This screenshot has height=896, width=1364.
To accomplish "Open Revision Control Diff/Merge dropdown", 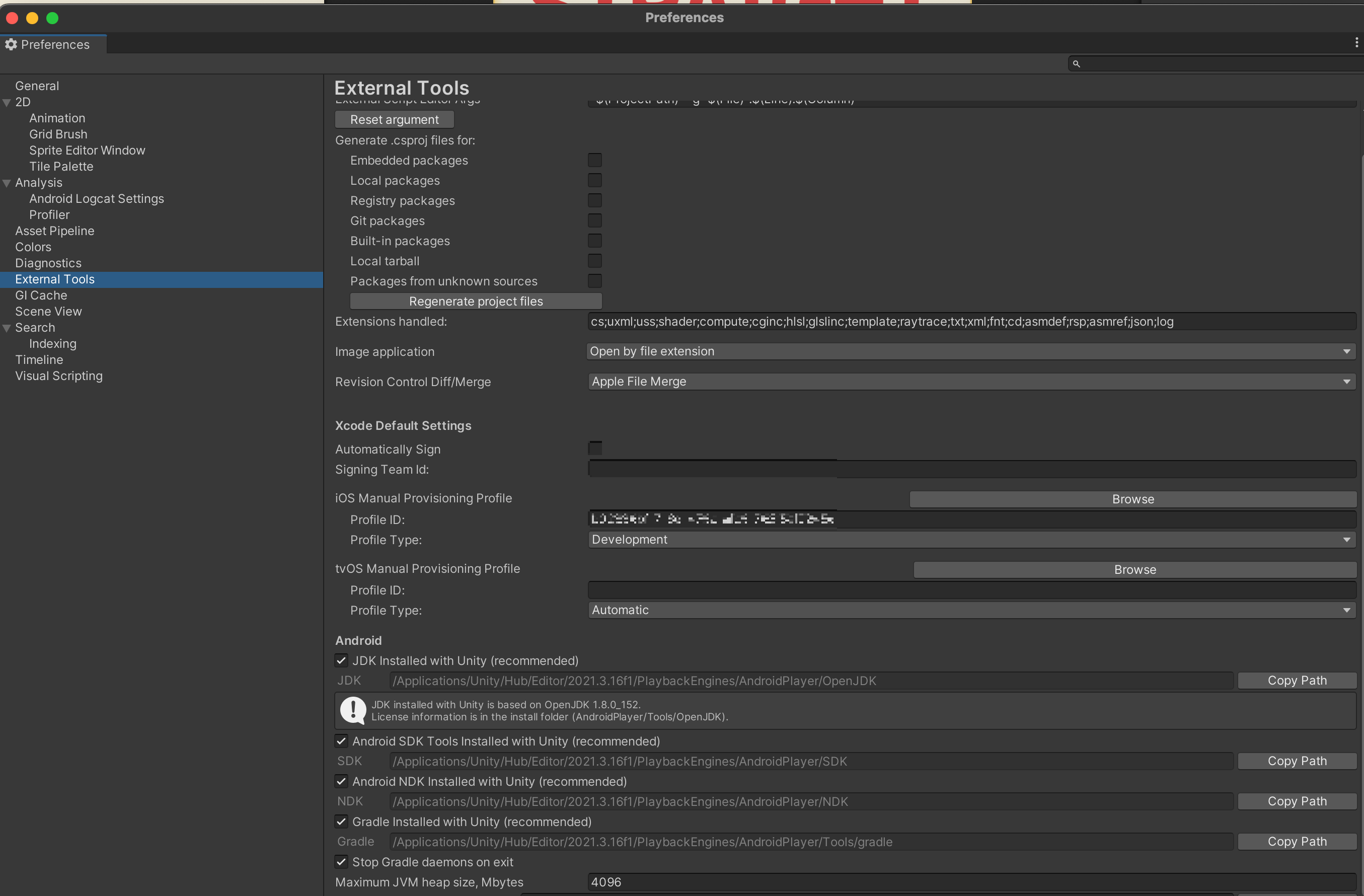I will point(971,381).
